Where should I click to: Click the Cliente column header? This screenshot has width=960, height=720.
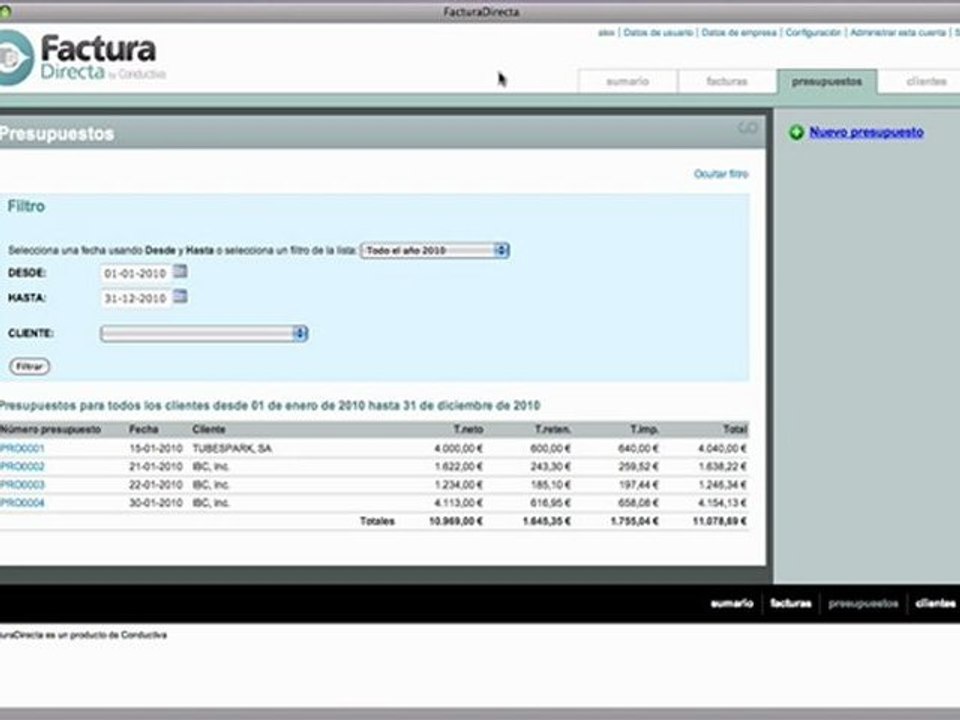click(x=209, y=430)
